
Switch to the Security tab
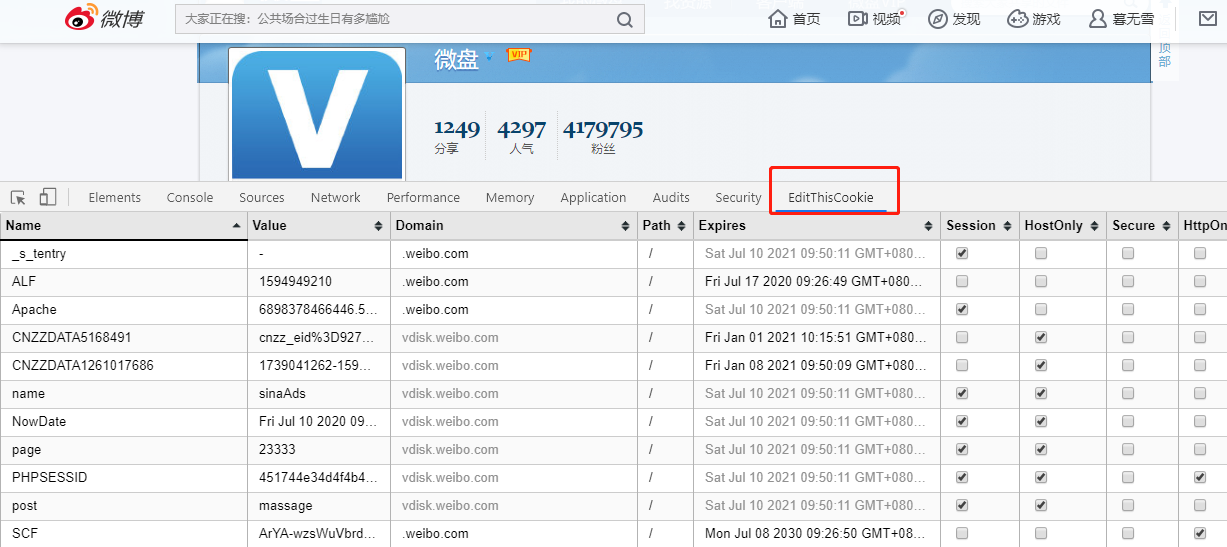point(738,197)
